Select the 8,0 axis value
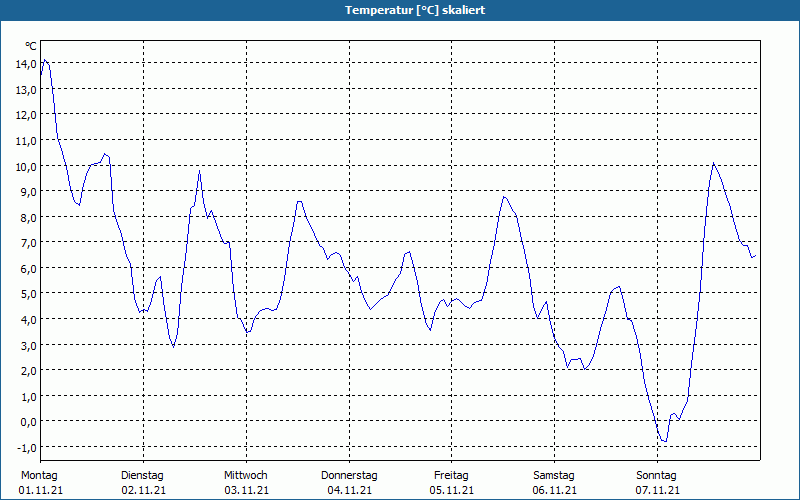This screenshot has width=800, height=500. click(28, 217)
